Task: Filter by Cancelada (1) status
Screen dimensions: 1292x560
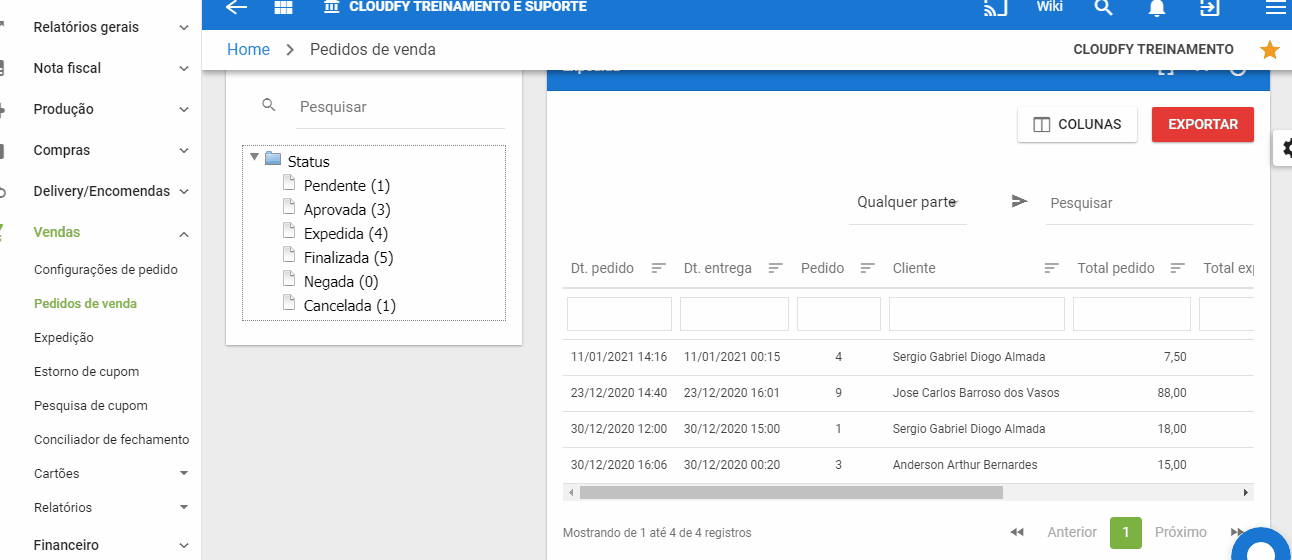Action: [350, 305]
